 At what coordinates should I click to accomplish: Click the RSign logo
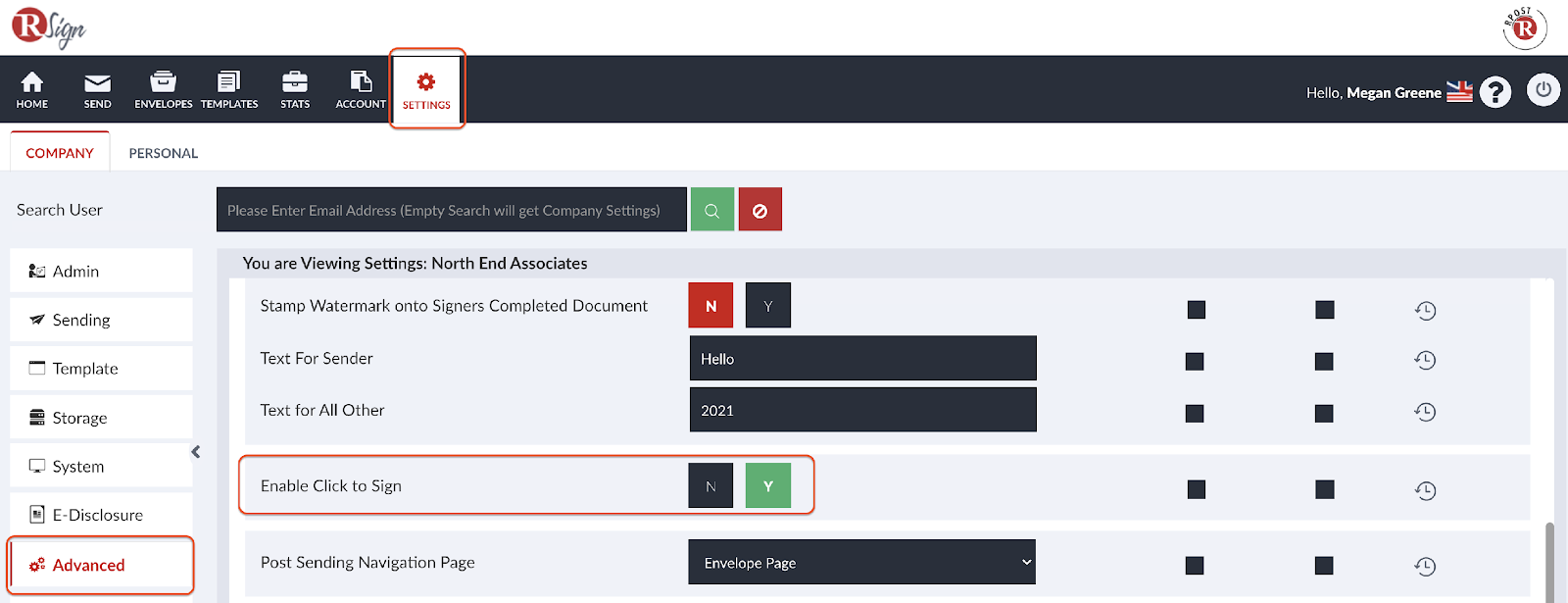tap(49, 27)
